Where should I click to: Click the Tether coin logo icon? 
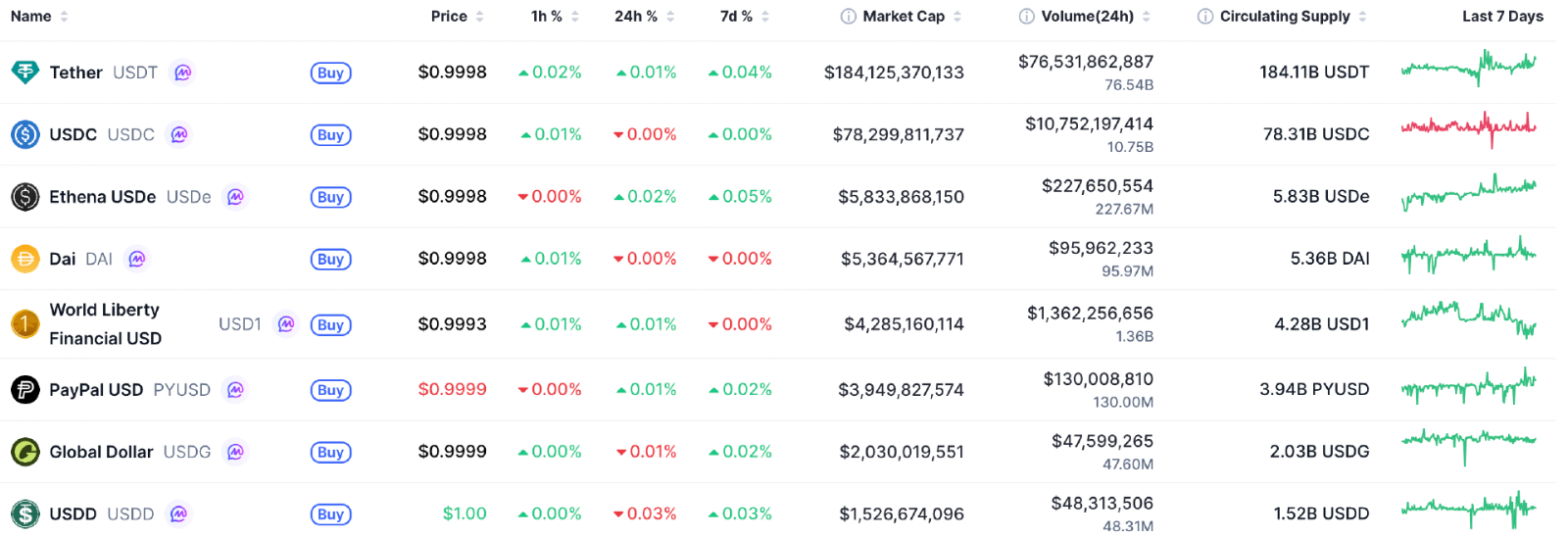tap(24, 73)
